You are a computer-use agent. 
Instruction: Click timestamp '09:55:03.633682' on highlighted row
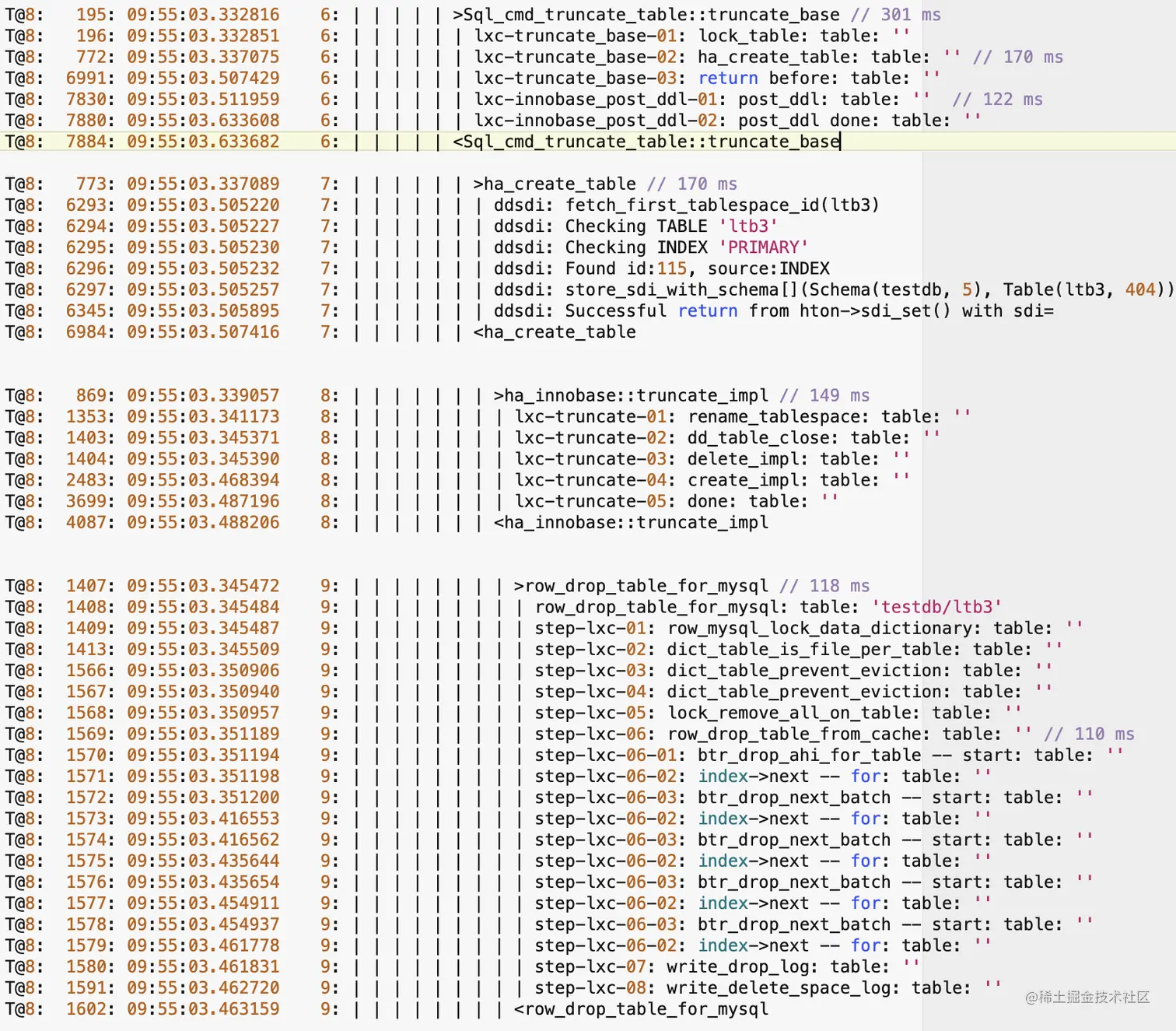pyautogui.click(x=203, y=142)
